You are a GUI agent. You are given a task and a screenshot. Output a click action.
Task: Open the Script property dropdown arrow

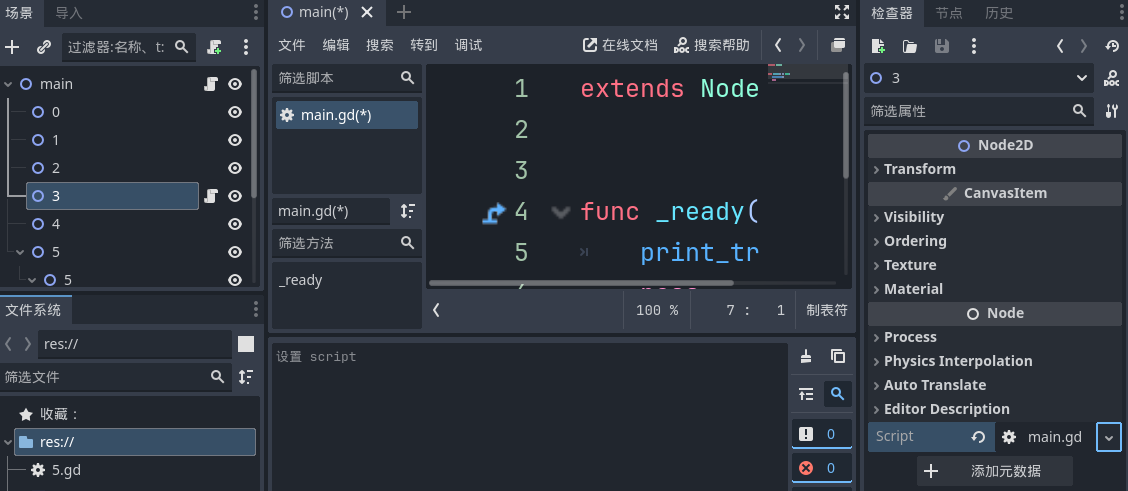point(1108,437)
